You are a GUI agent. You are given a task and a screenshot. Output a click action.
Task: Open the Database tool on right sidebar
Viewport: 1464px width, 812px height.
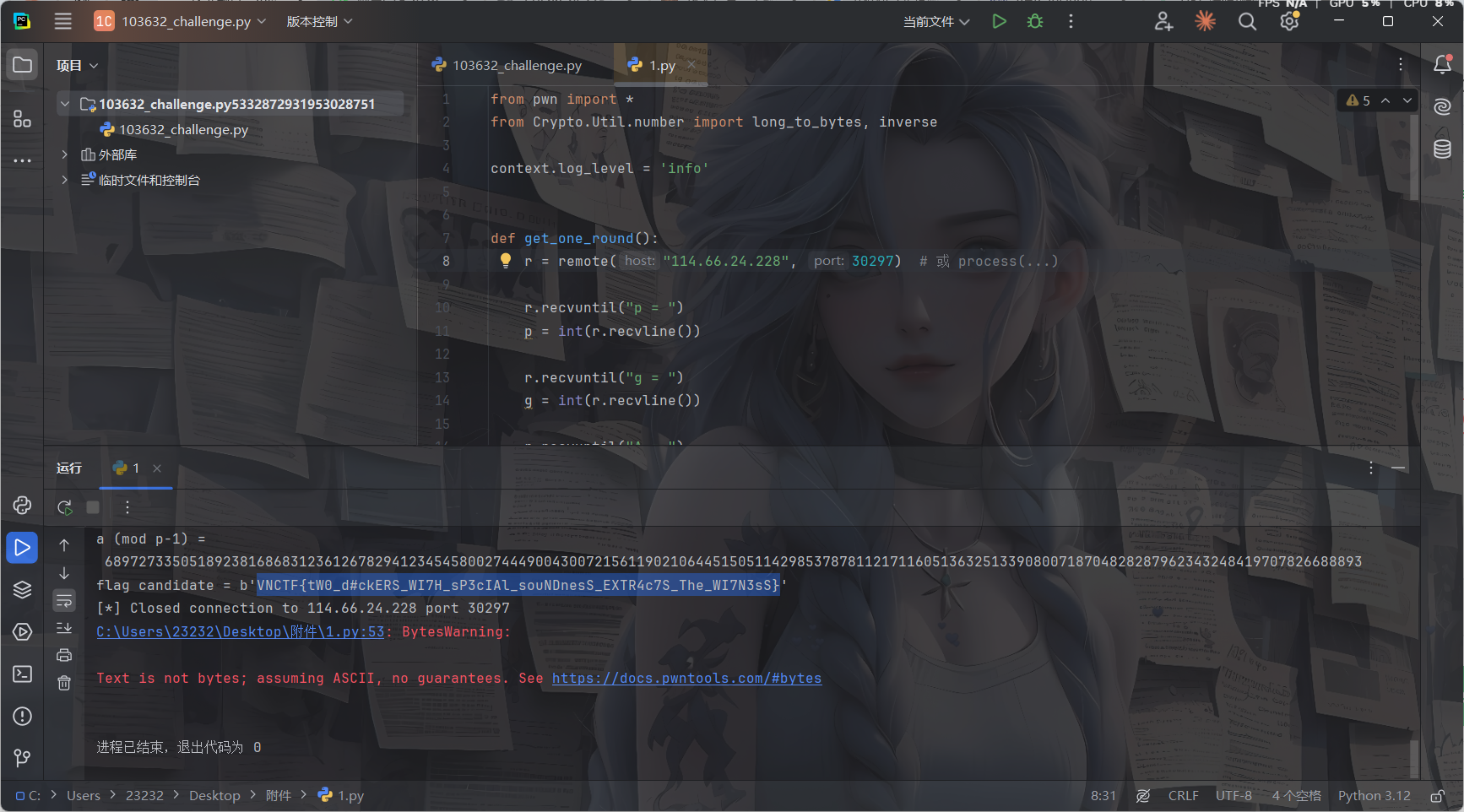tap(1442, 149)
